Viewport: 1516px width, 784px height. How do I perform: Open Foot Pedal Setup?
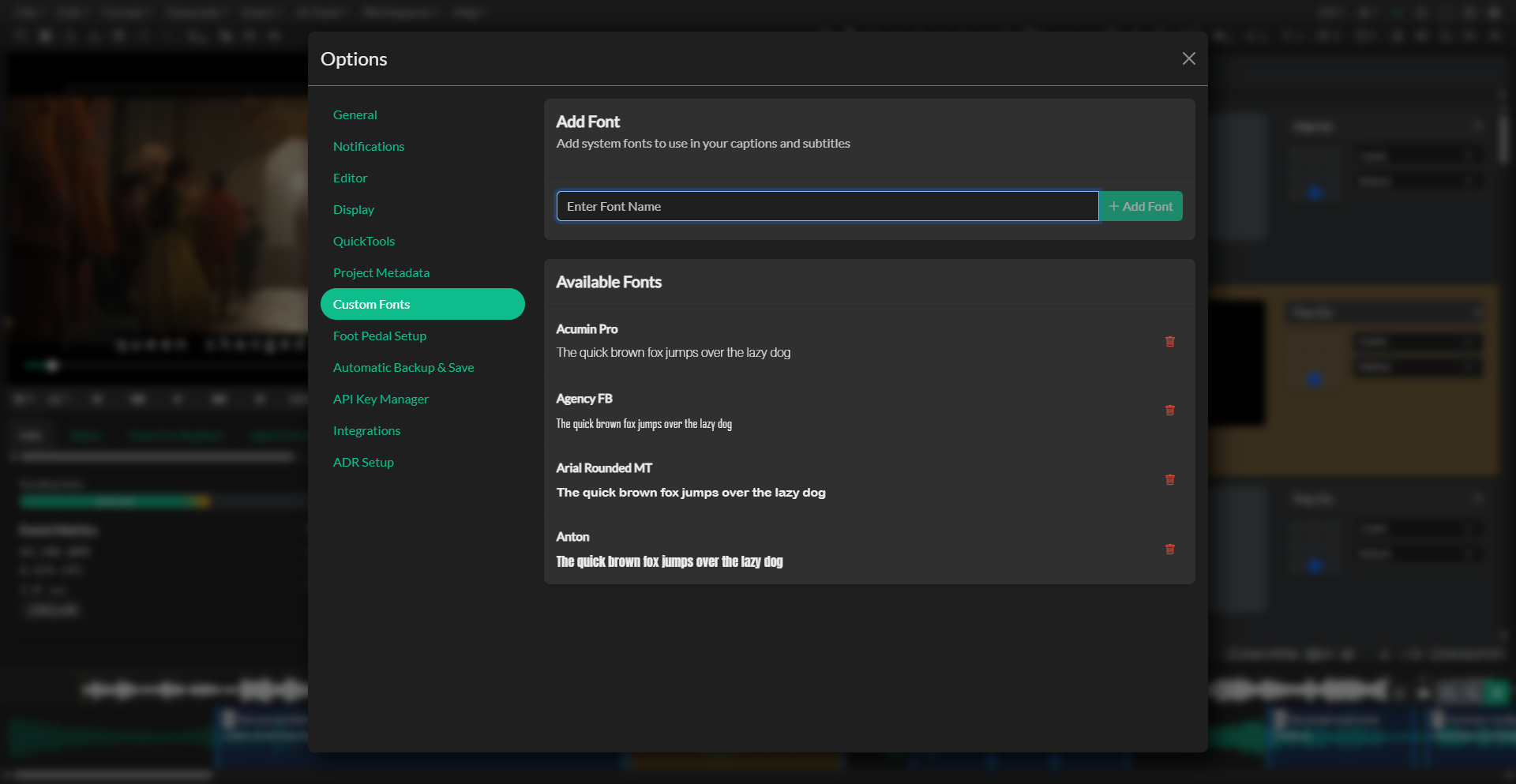[x=380, y=336]
